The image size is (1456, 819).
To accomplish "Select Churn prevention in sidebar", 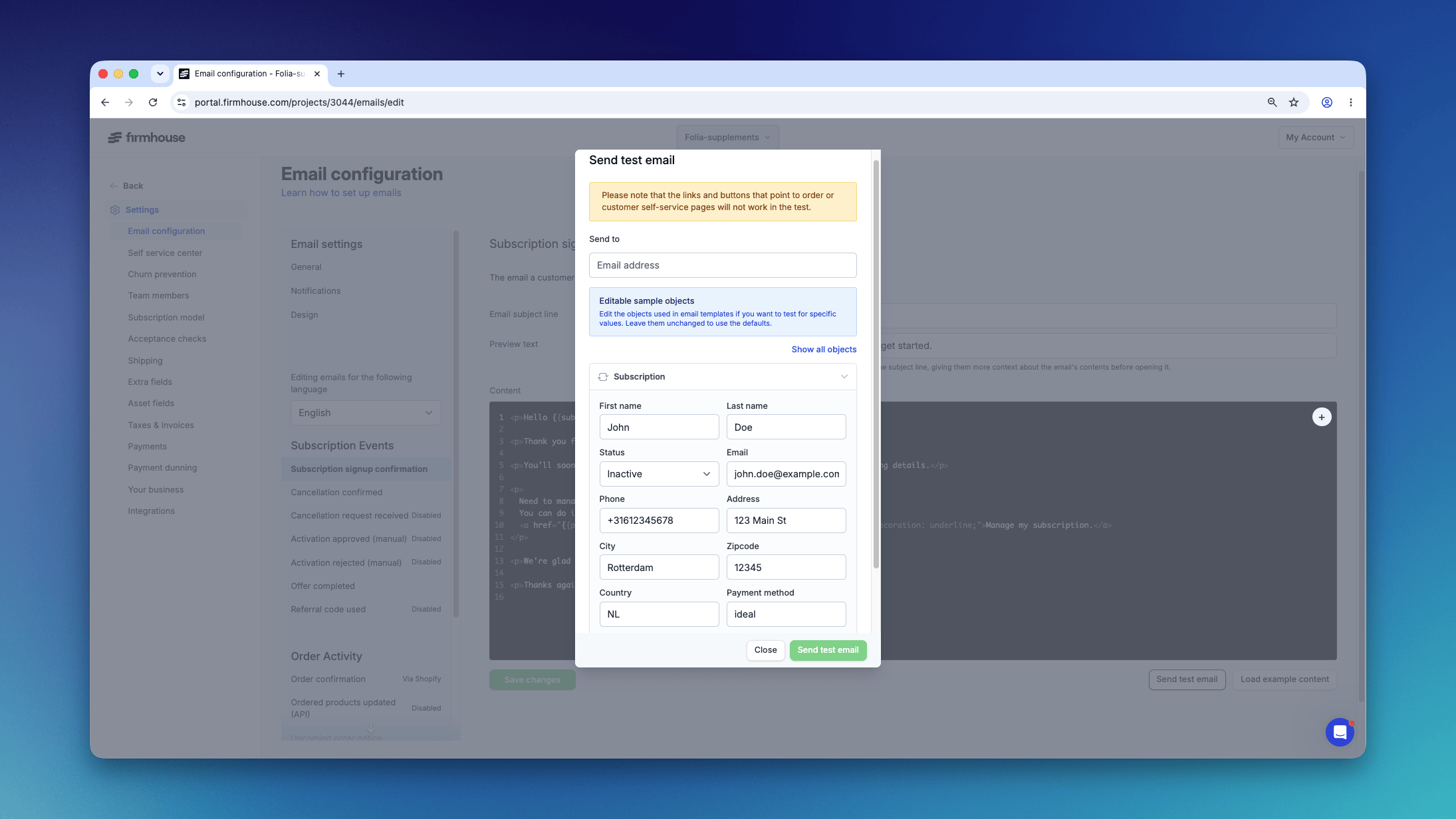I will pyautogui.click(x=162, y=275).
